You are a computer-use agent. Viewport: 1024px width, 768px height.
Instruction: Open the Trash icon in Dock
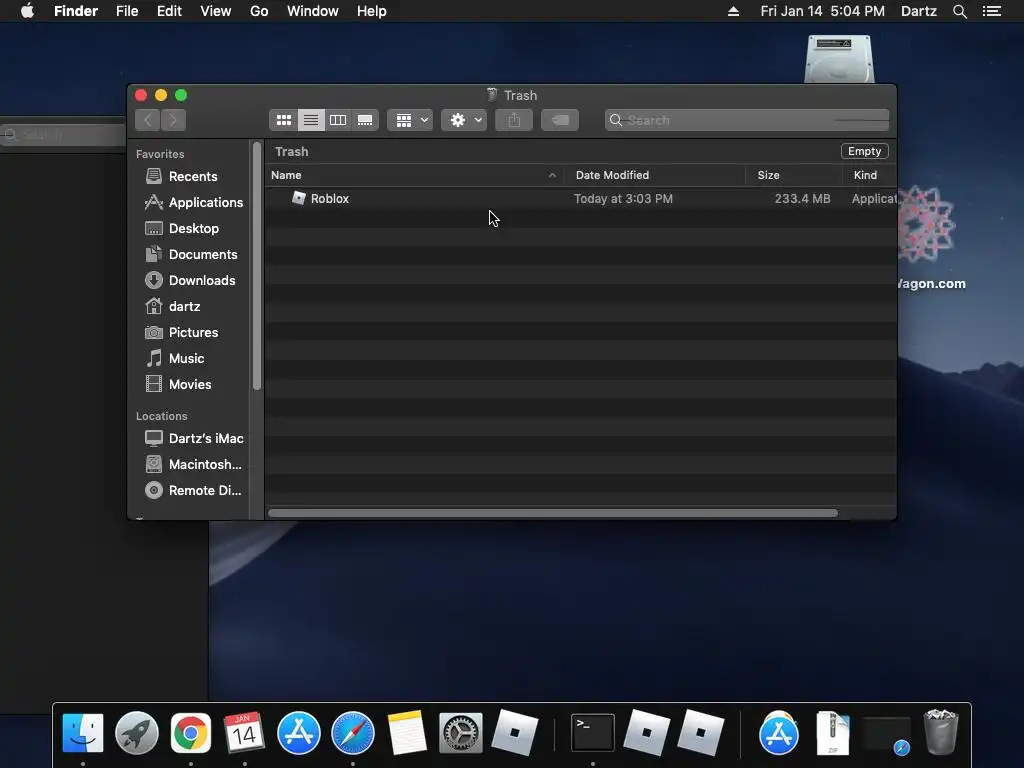[940, 731]
